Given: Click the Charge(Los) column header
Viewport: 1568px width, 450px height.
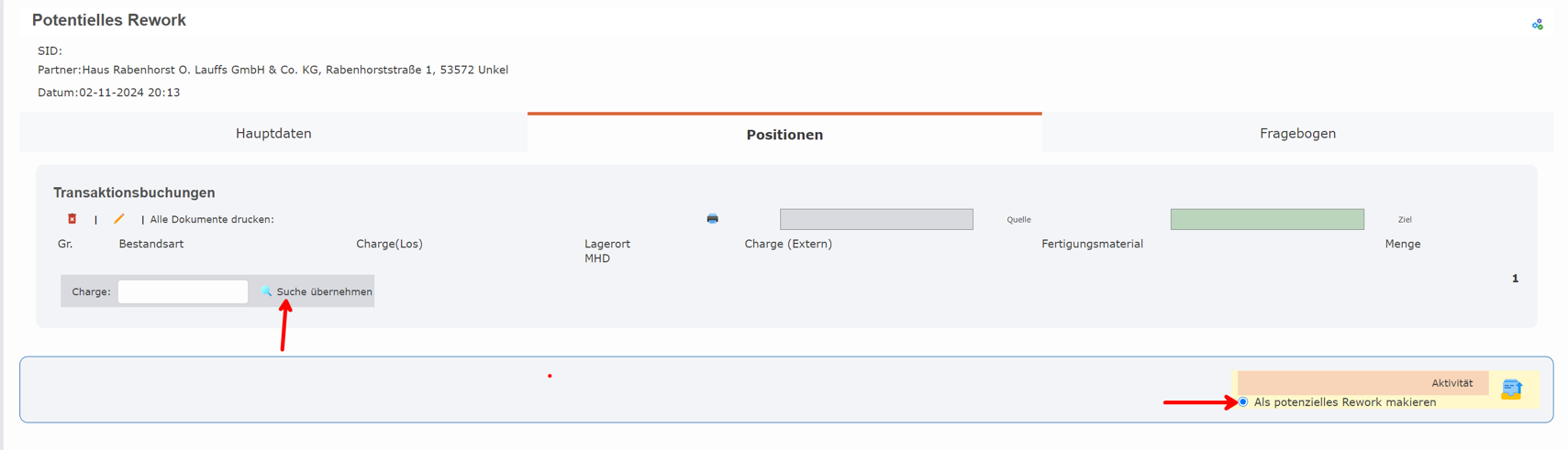Looking at the screenshot, I should (389, 244).
